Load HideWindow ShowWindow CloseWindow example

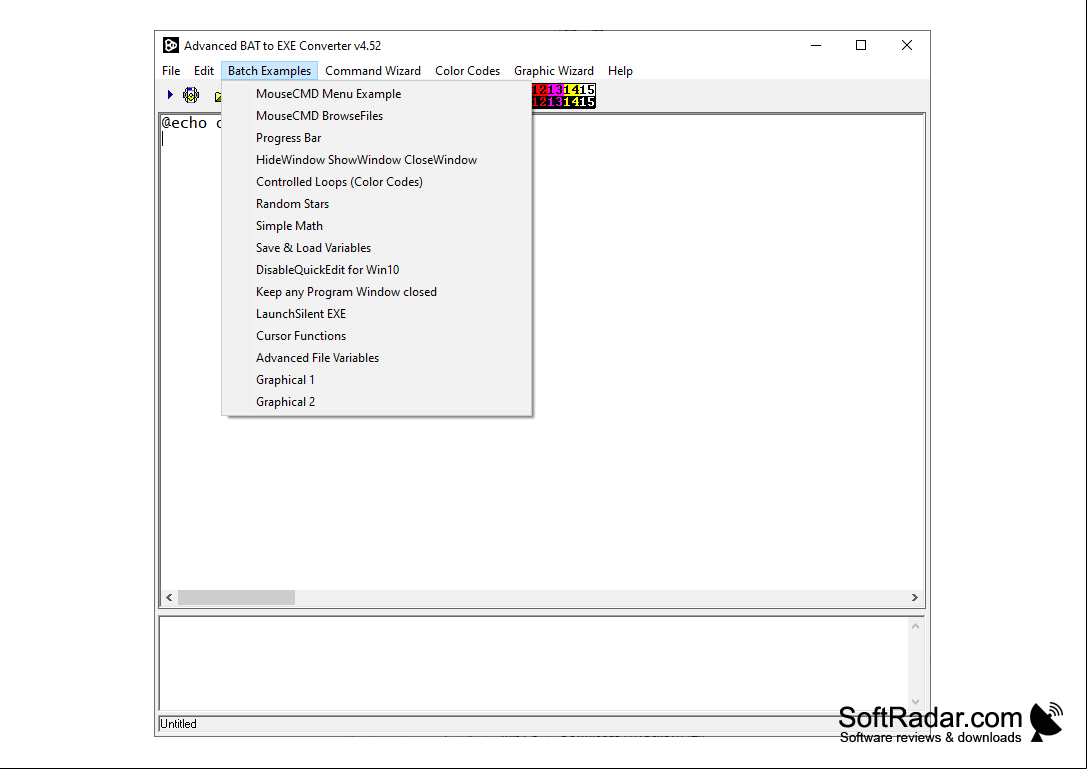(377, 159)
